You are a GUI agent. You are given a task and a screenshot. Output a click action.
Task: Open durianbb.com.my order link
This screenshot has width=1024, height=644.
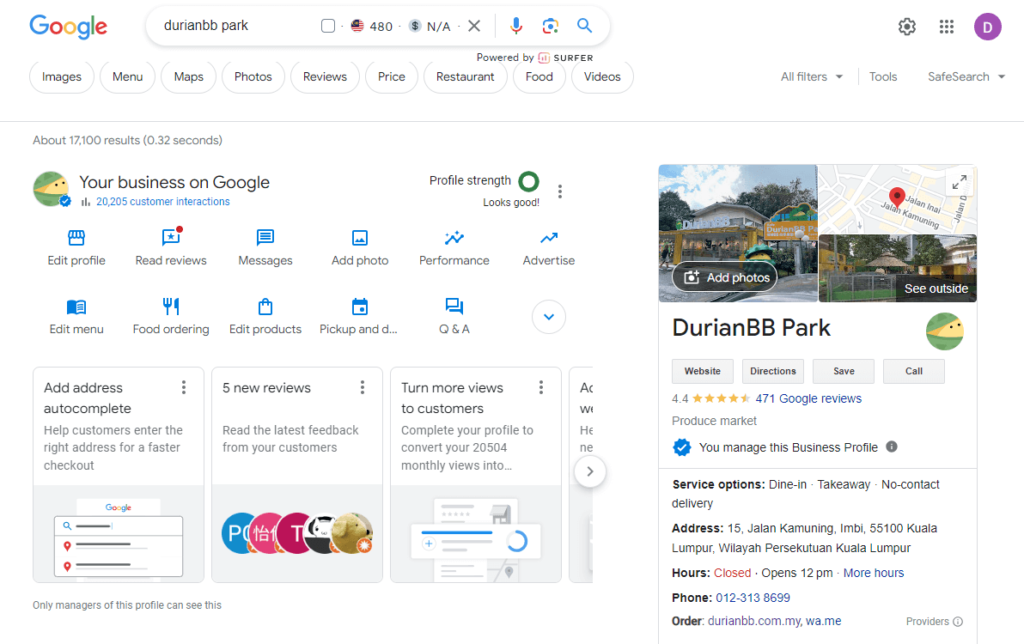754,621
